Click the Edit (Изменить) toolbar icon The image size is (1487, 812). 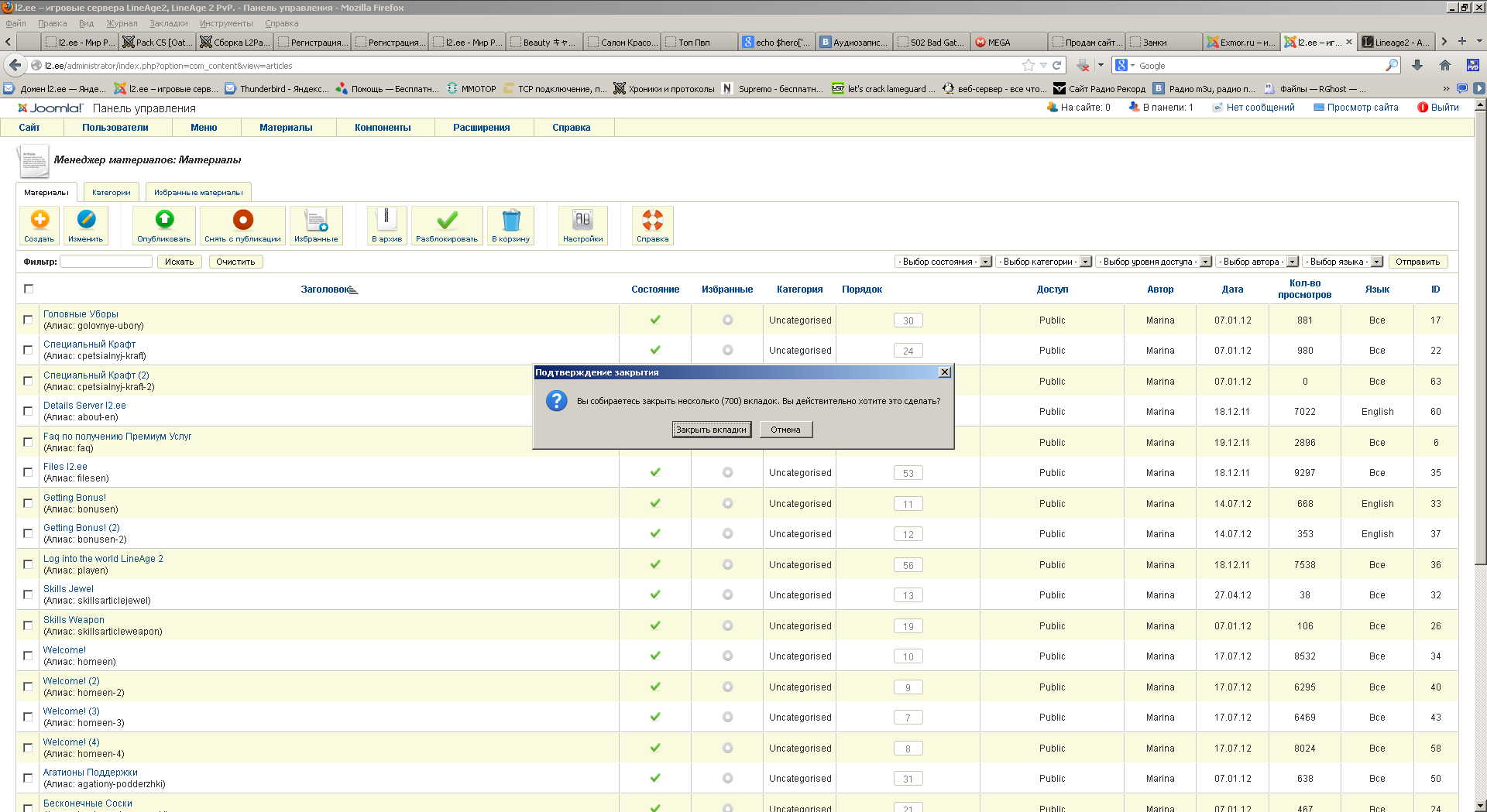[x=86, y=225]
